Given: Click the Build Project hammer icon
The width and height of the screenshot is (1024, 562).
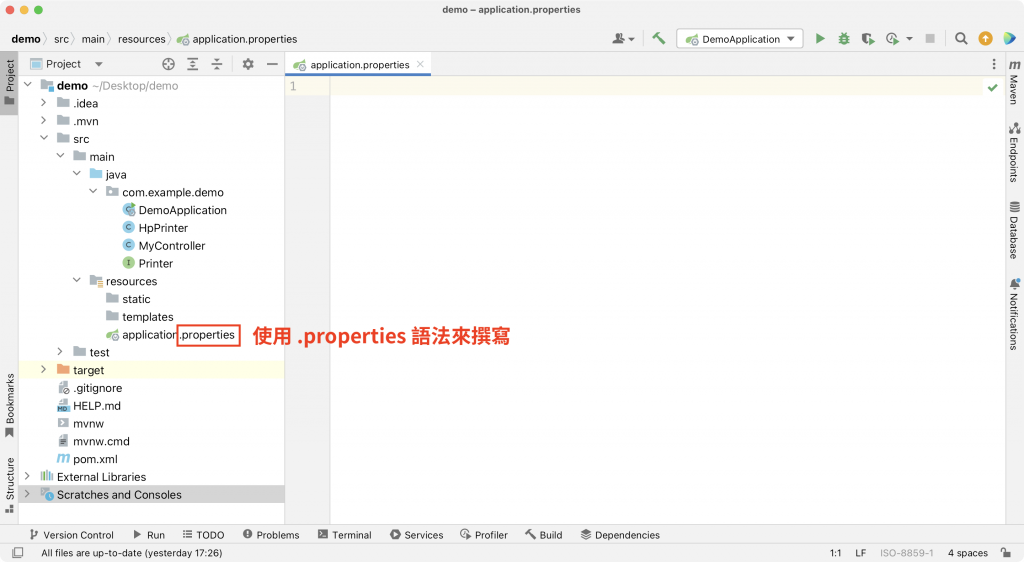Looking at the screenshot, I should coord(658,39).
